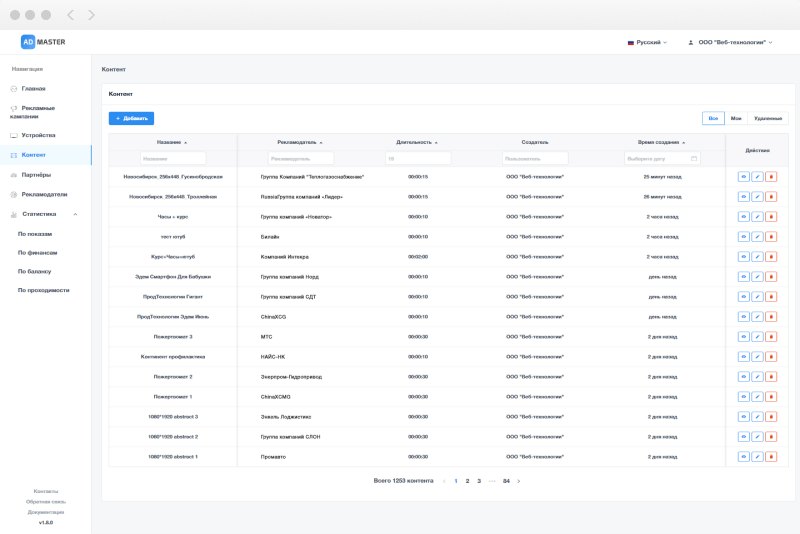Focus the Рекламодатель filter input
This screenshot has width=800, height=534.
coord(301,159)
